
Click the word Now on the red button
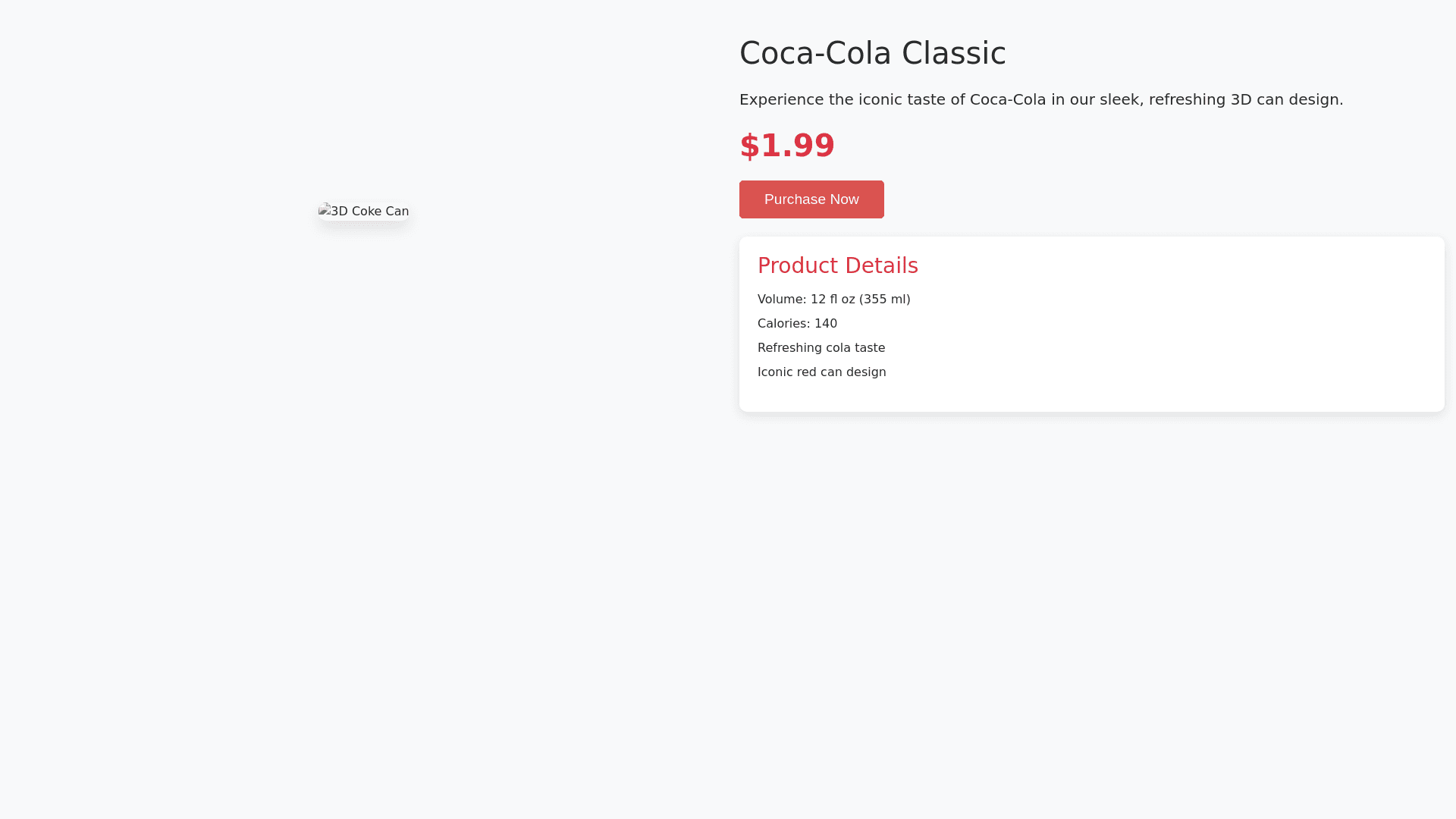843,199
